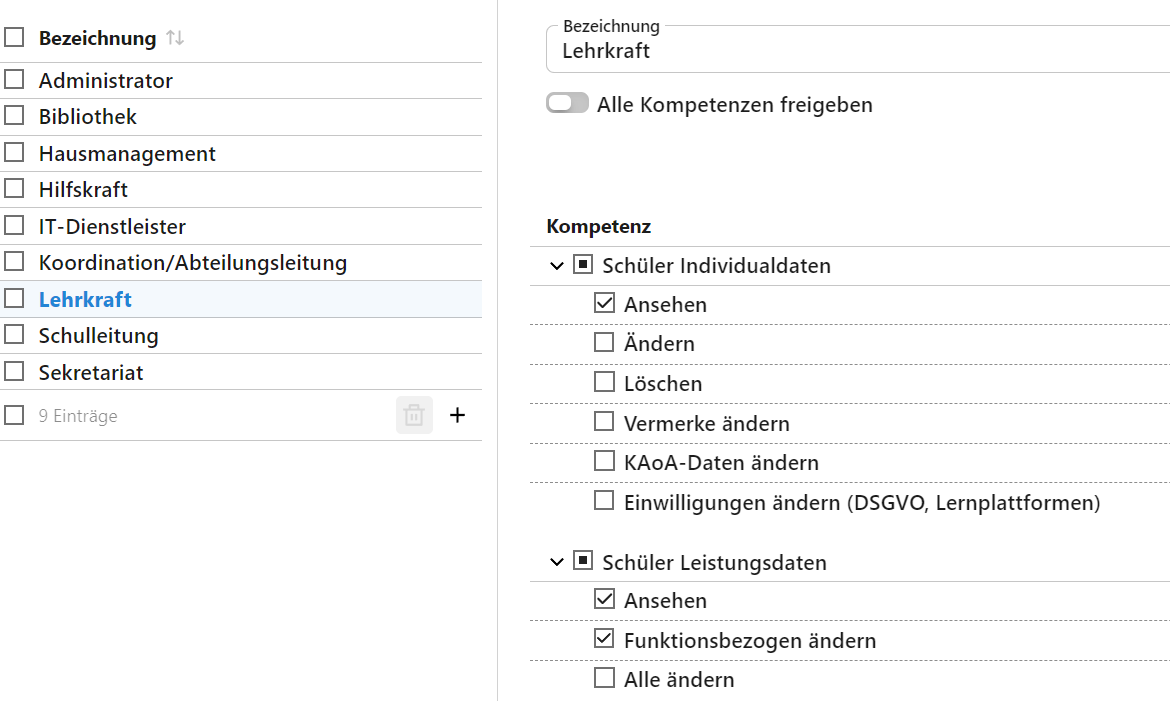Select the Hilfskraft role

pos(83,190)
